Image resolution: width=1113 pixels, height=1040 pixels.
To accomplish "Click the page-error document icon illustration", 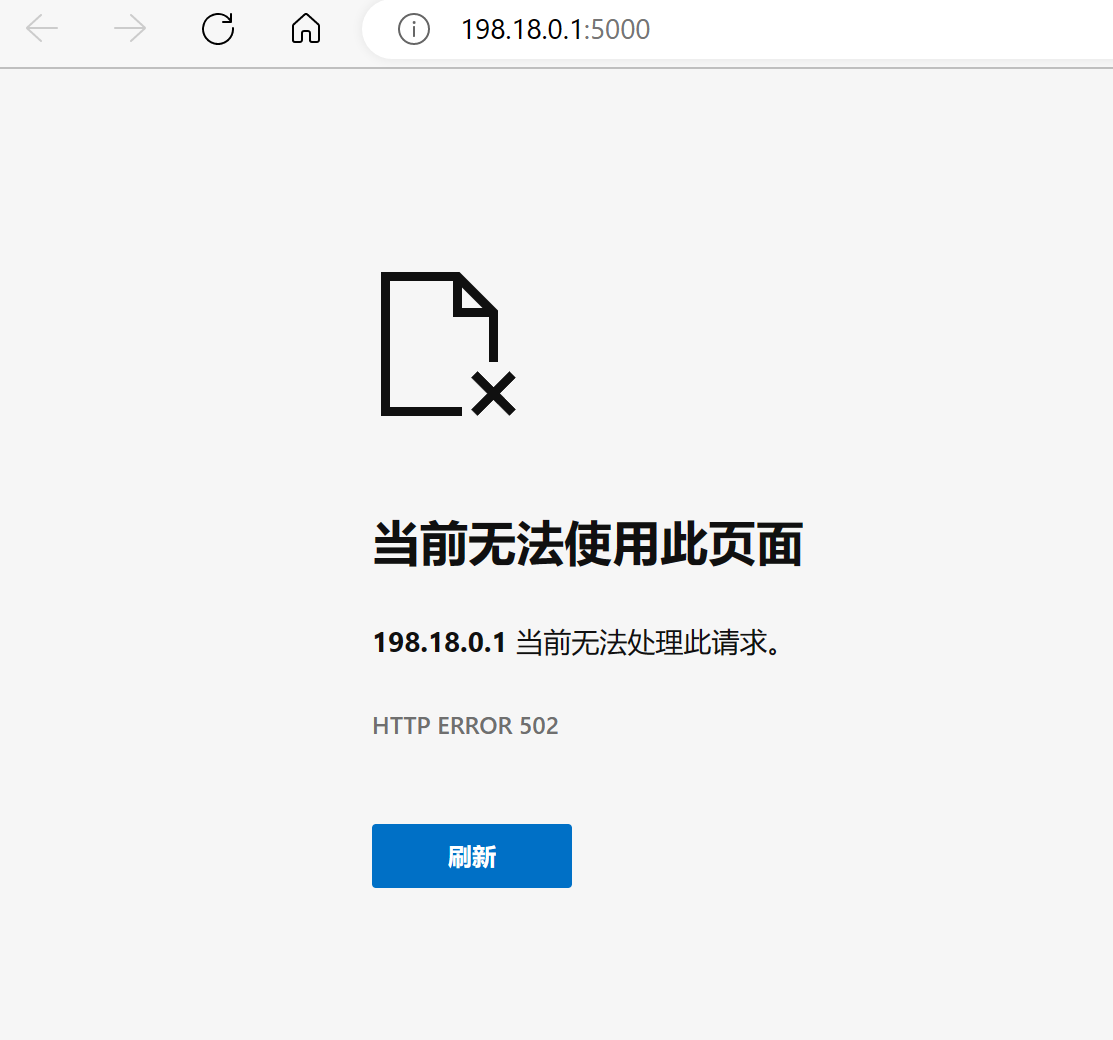I will click(443, 345).
